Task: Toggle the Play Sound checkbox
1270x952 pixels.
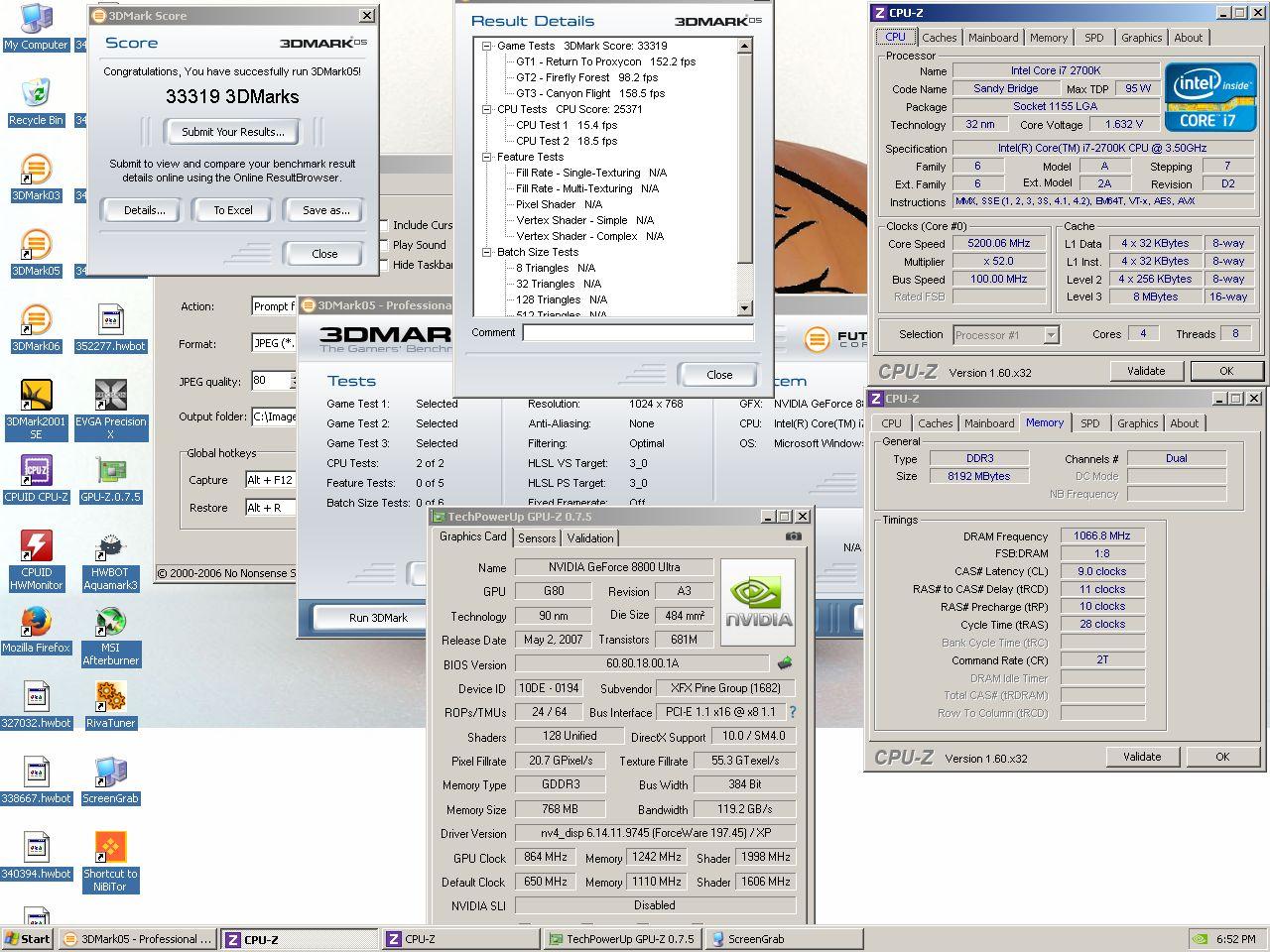Action: click(x=385, y=245)
